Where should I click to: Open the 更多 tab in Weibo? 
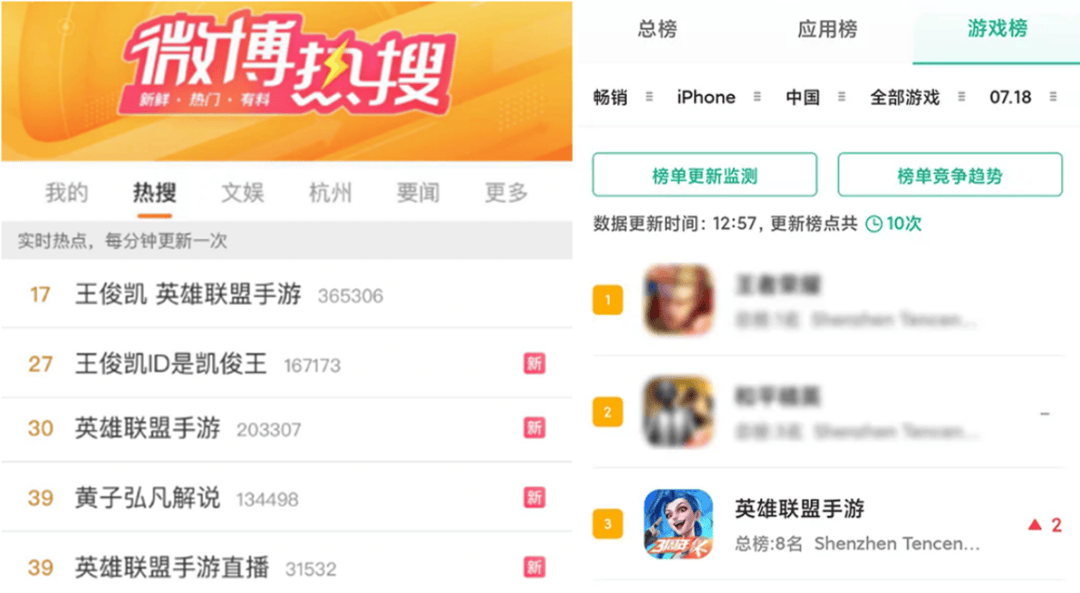(x=506, y=193)
